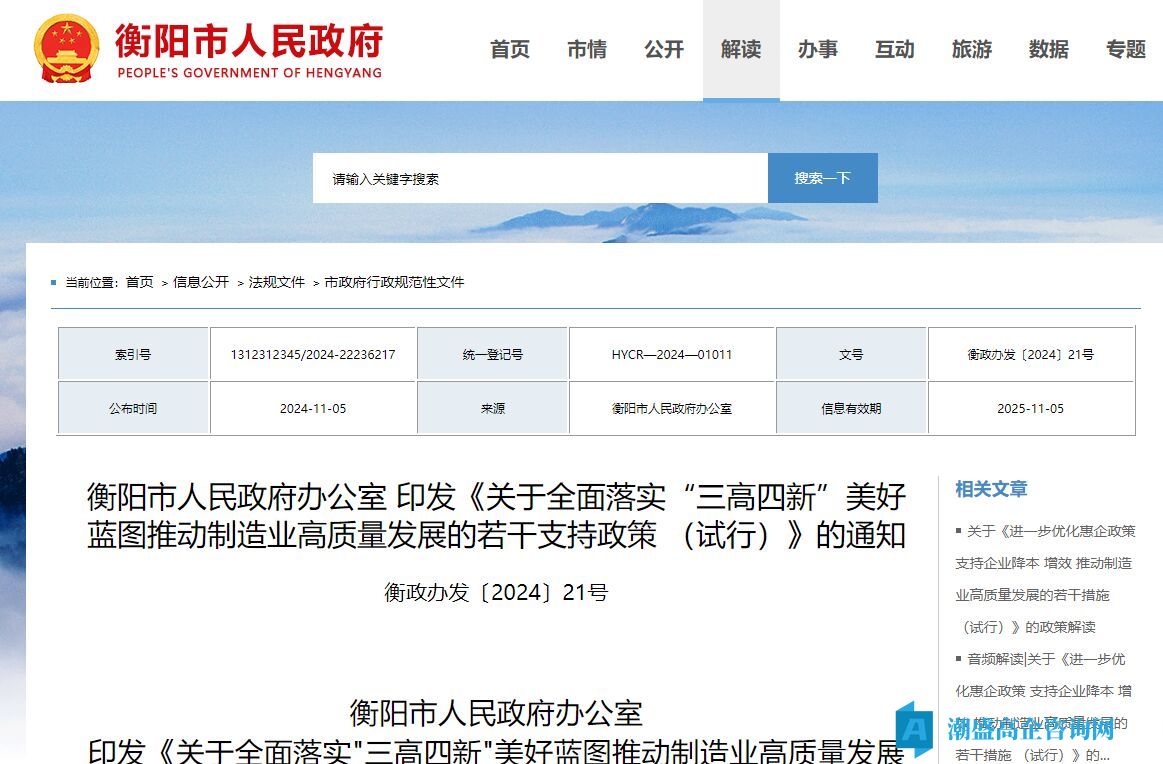Open the 市情 navigation tab
Image resolution: width=1163 pixels, height=764 pixels.
[x=587, y=50]
